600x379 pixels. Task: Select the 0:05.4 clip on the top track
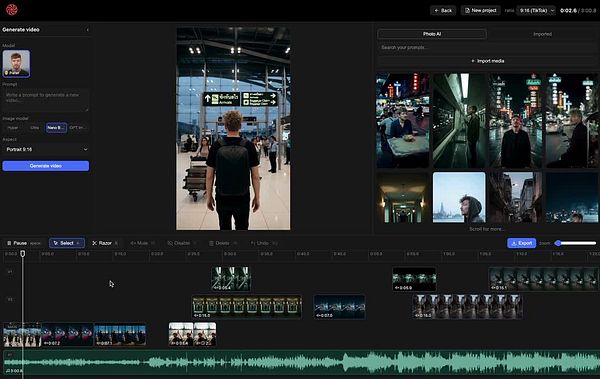coord(231,279)
